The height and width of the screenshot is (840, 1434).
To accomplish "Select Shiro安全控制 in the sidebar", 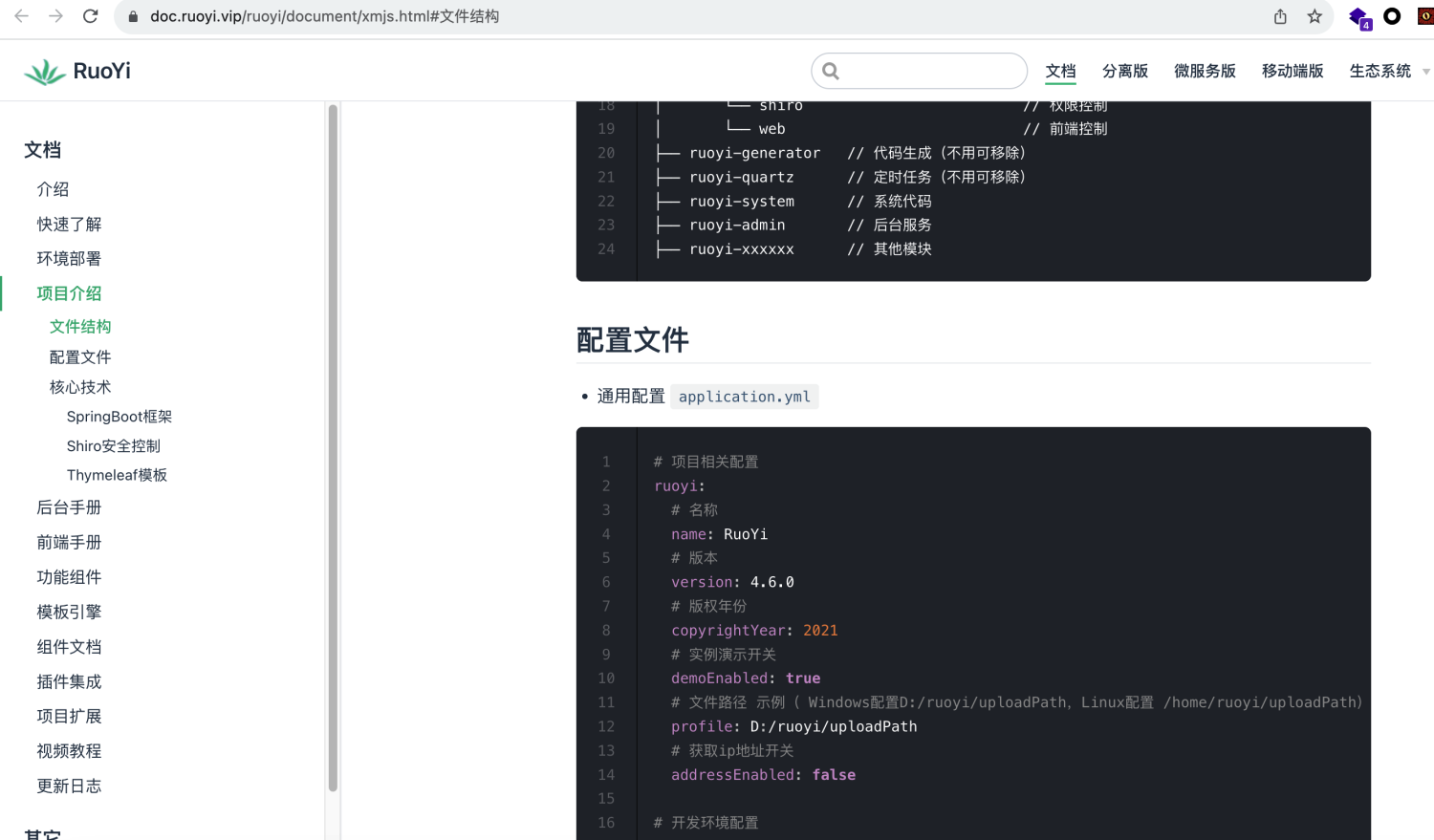I will (x=114, y=446).
